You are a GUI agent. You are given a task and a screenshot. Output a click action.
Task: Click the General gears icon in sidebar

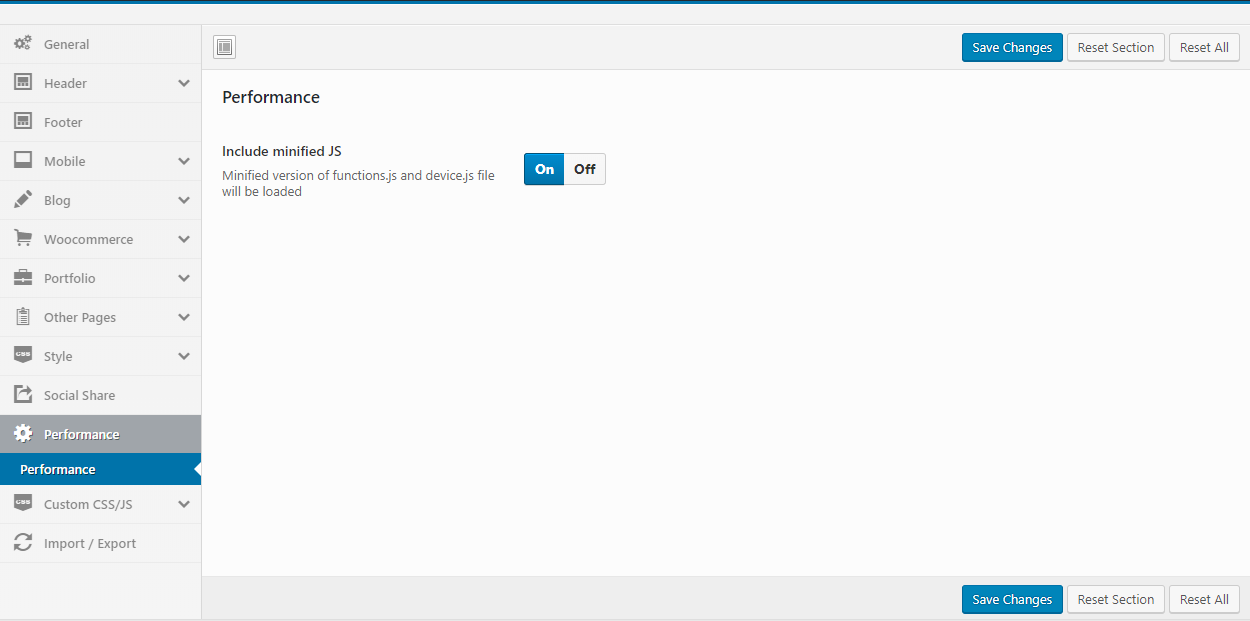pyautogui.click(x=22, y=44)
